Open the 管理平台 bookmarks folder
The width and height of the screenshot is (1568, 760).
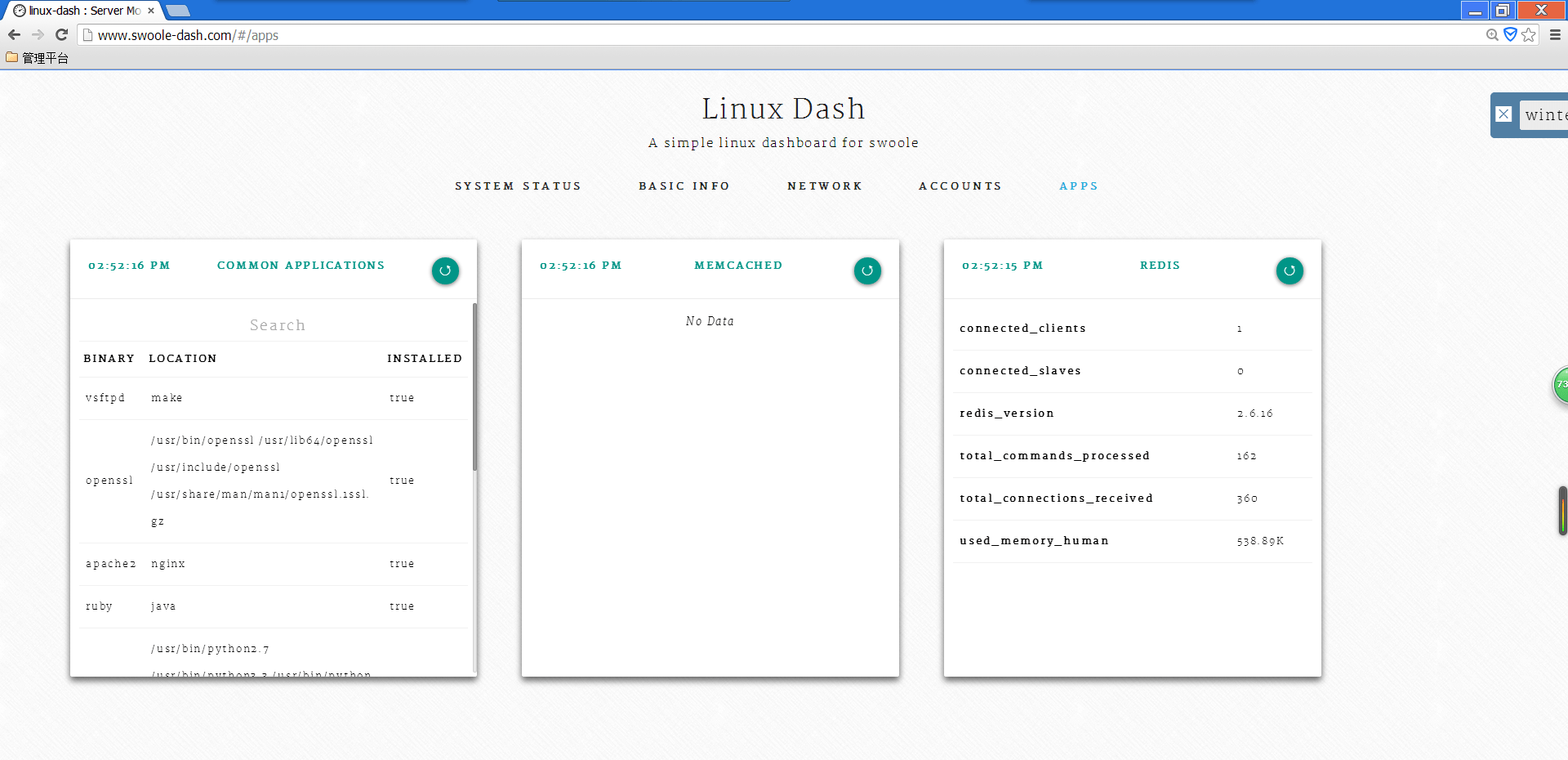pyautogui.click(x=37, y=58)
